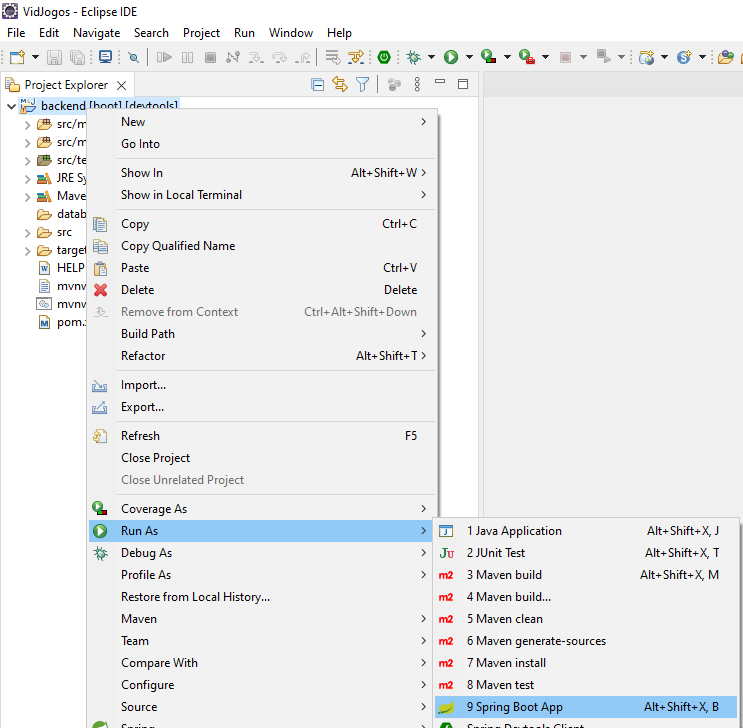Viewport: 743px width, 728px height.
Task: Click the Filter icon in Project Explorer
Action: click(362, 84)
